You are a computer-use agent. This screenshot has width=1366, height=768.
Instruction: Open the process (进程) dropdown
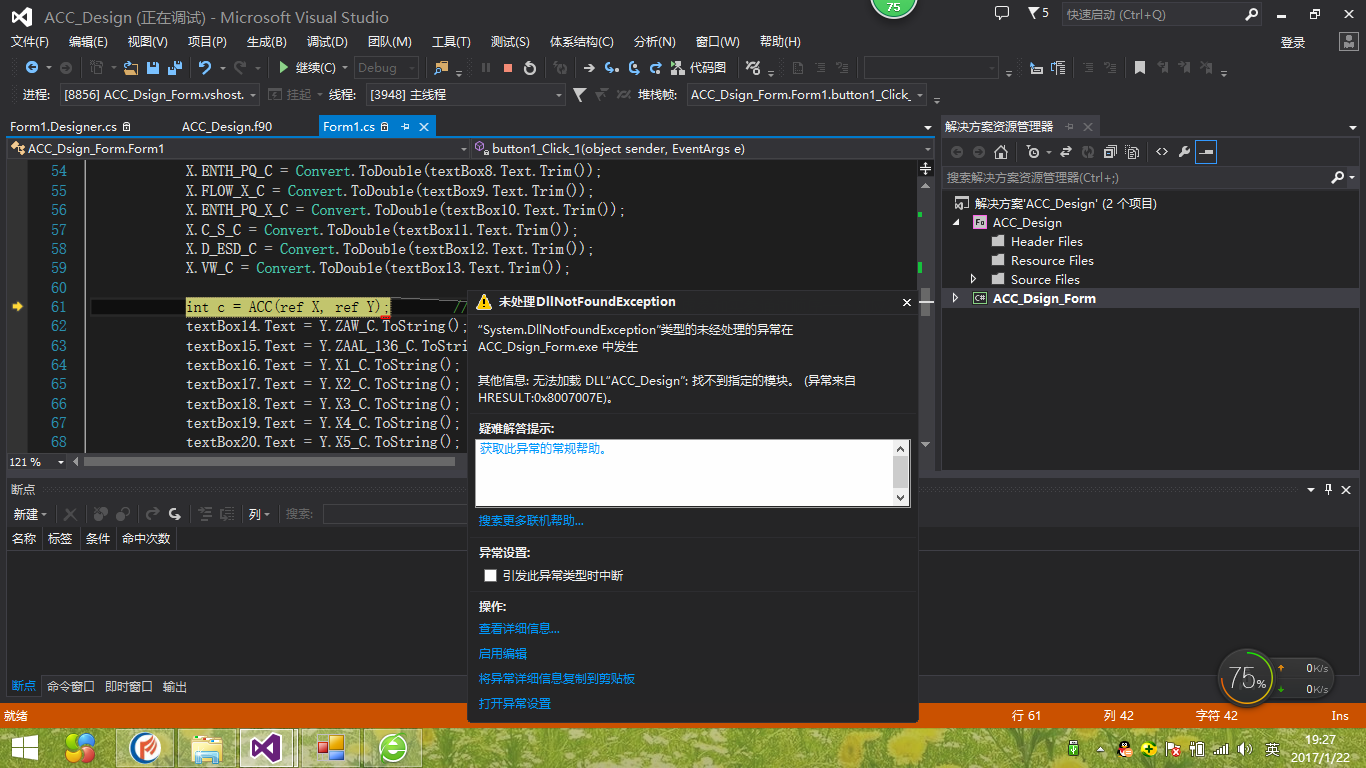pos(159,95)
